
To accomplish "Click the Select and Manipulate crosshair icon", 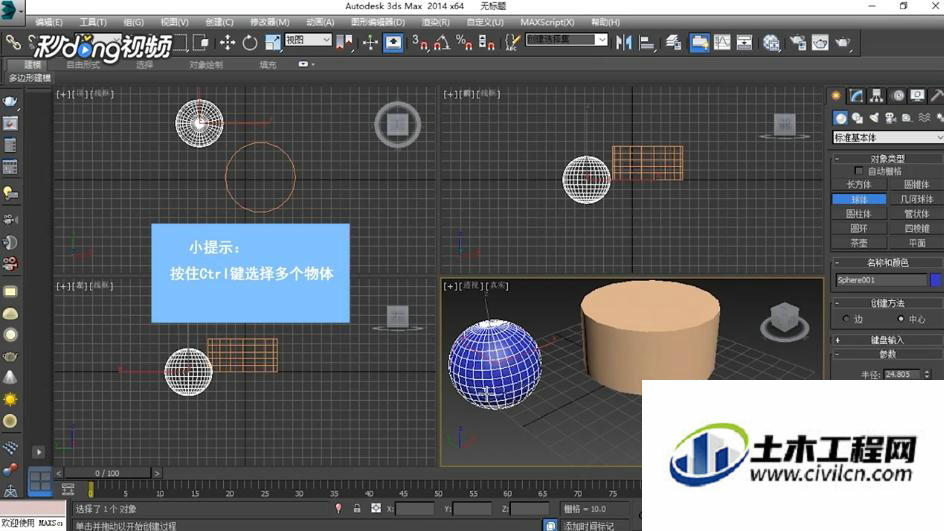I will click(370, 42).
